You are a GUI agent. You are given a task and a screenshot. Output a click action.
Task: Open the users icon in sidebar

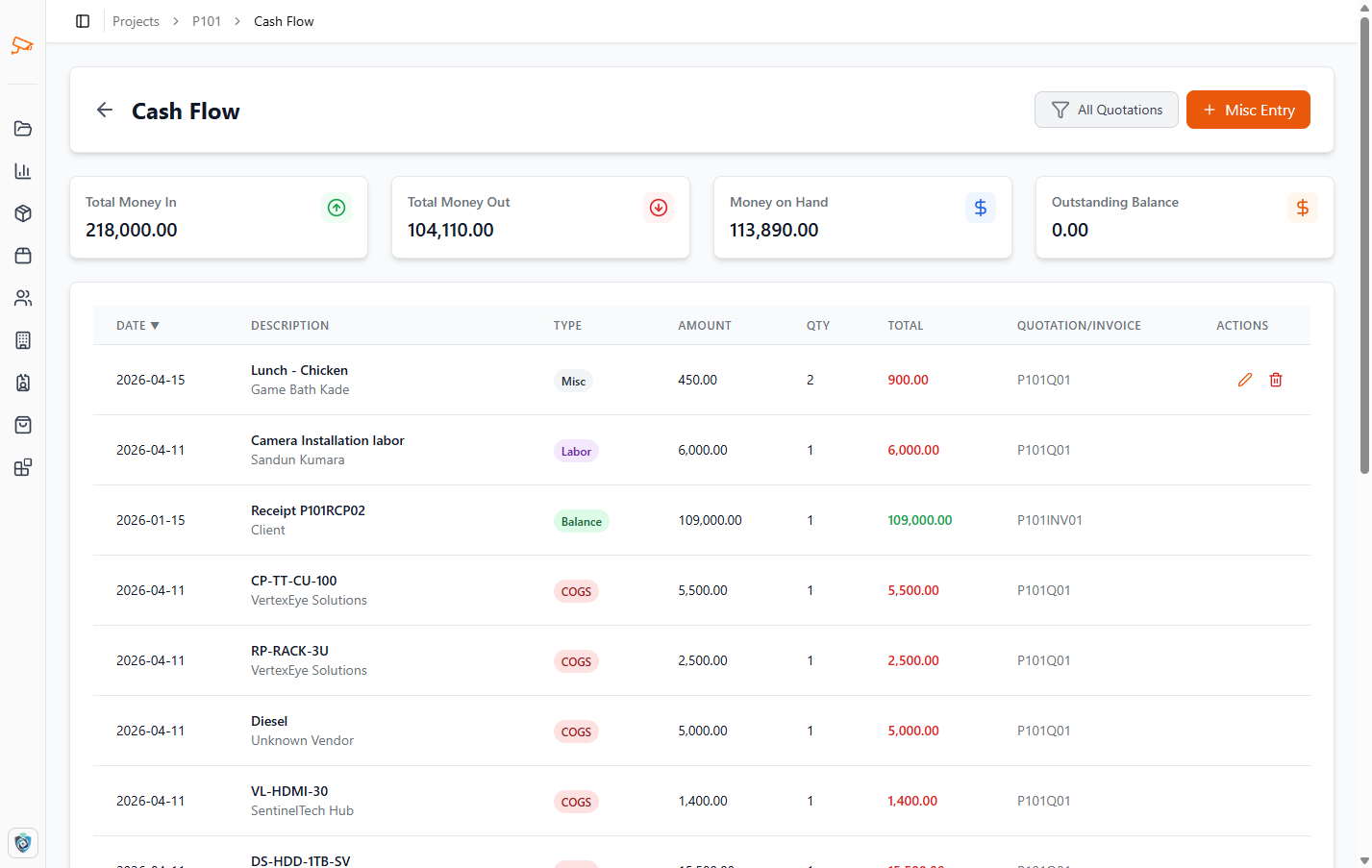23,298
